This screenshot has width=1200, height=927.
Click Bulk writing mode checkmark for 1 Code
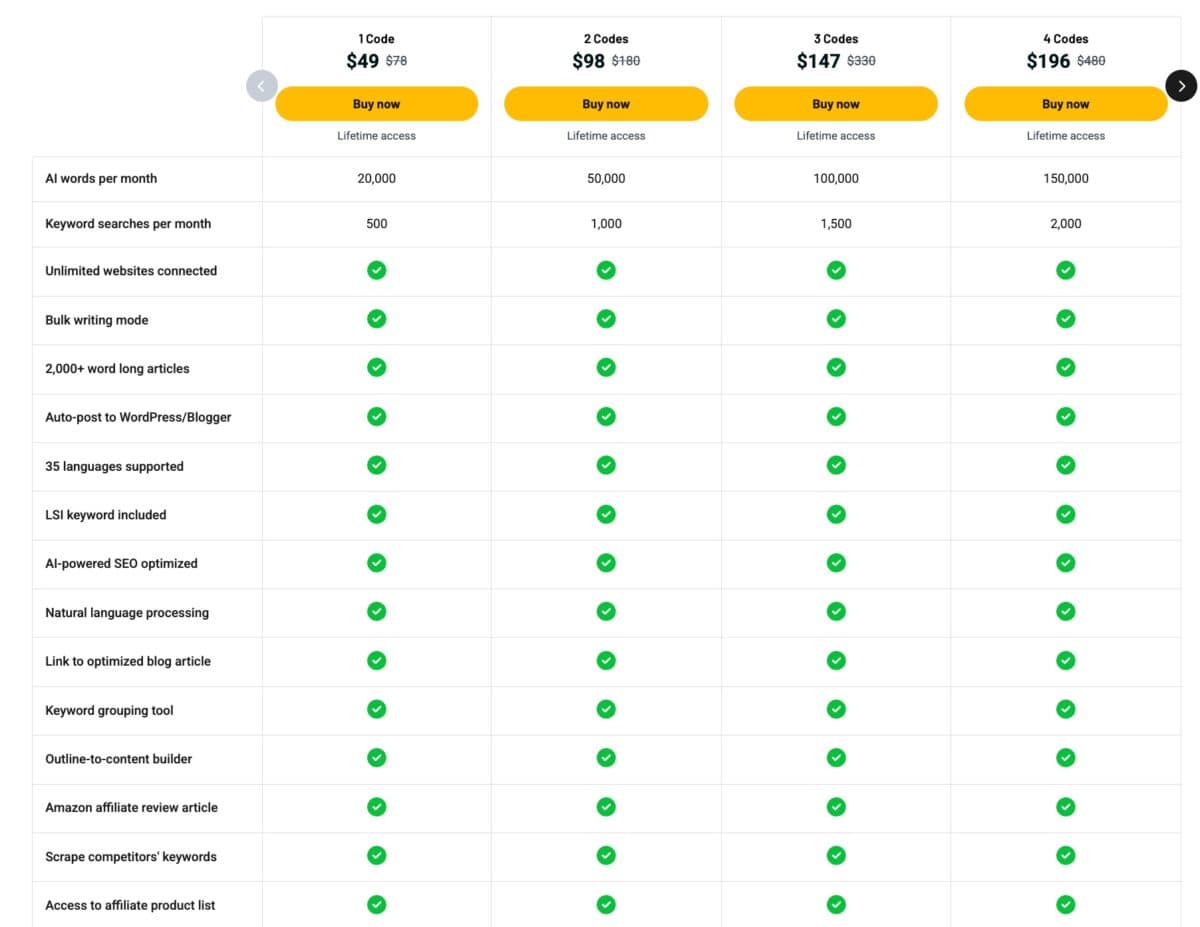pos(376,319)
